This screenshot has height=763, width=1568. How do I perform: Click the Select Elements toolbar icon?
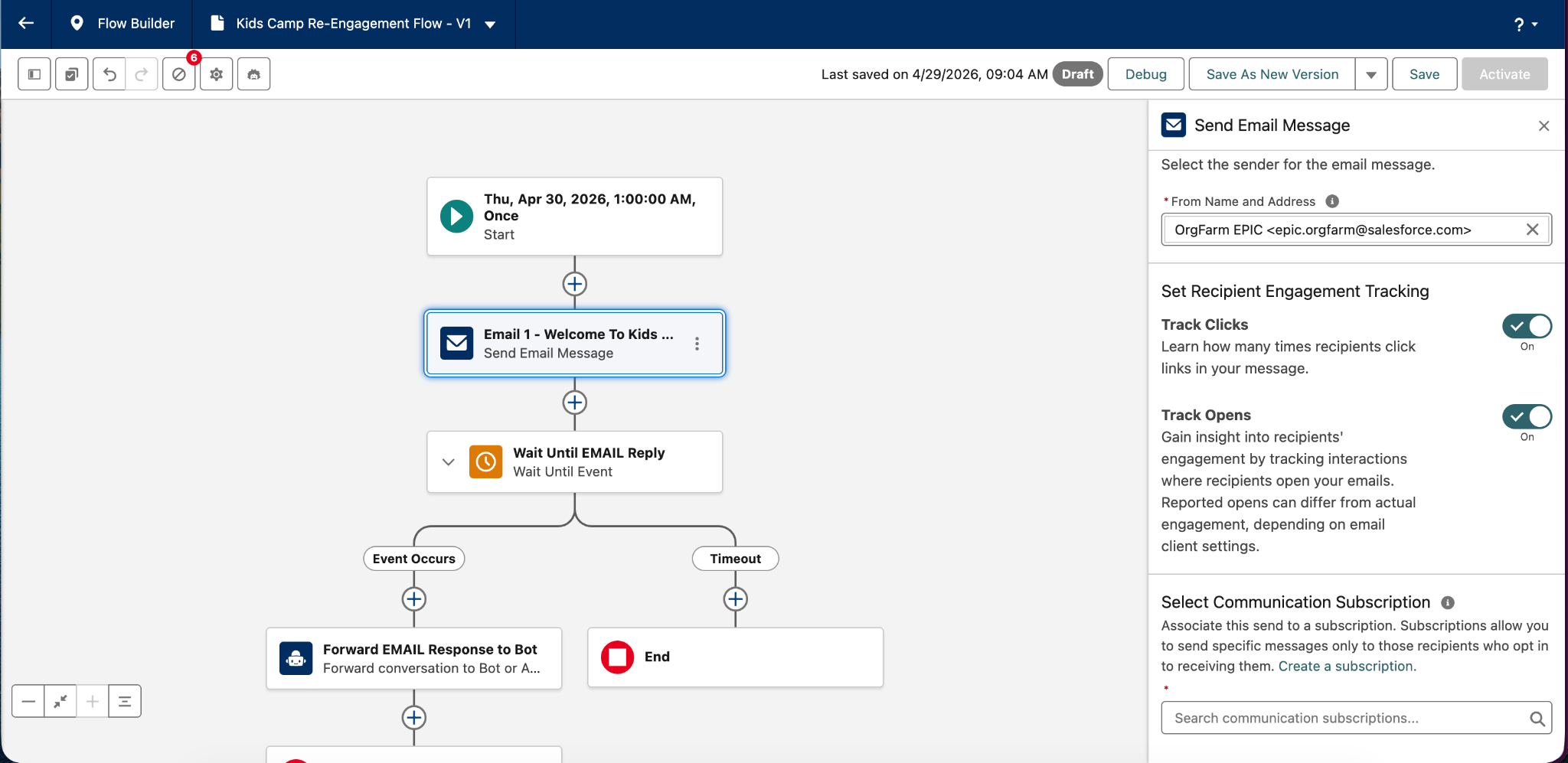72,74
